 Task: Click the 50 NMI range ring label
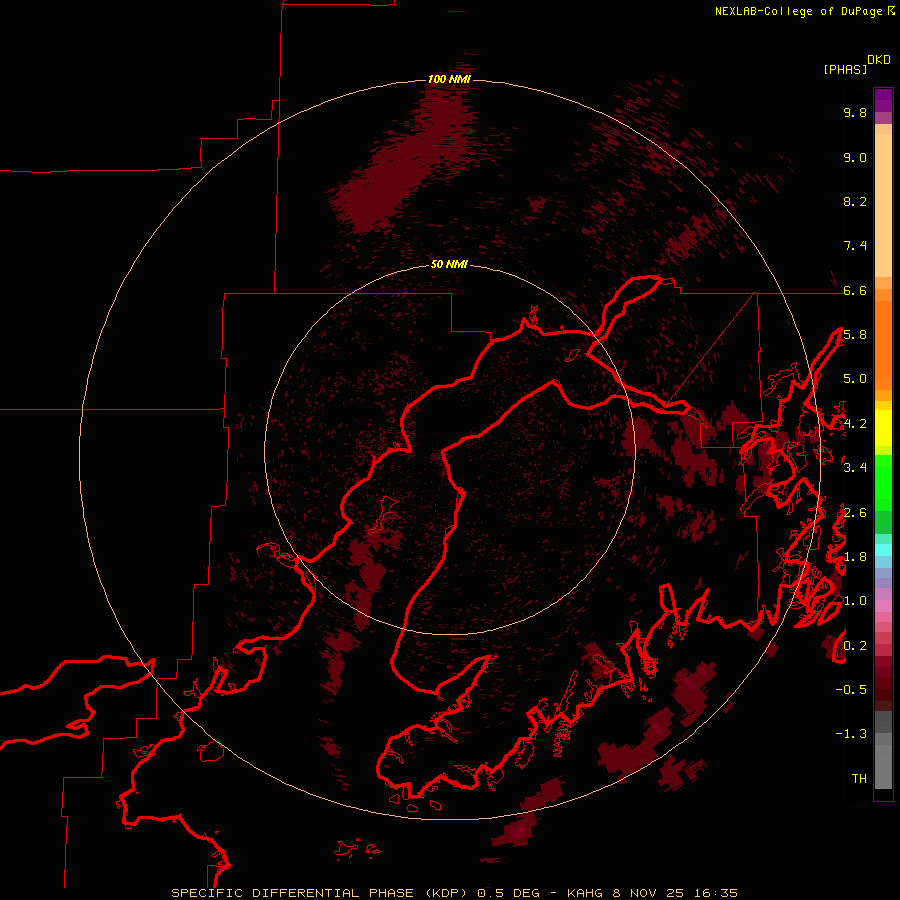coord(449,264)
